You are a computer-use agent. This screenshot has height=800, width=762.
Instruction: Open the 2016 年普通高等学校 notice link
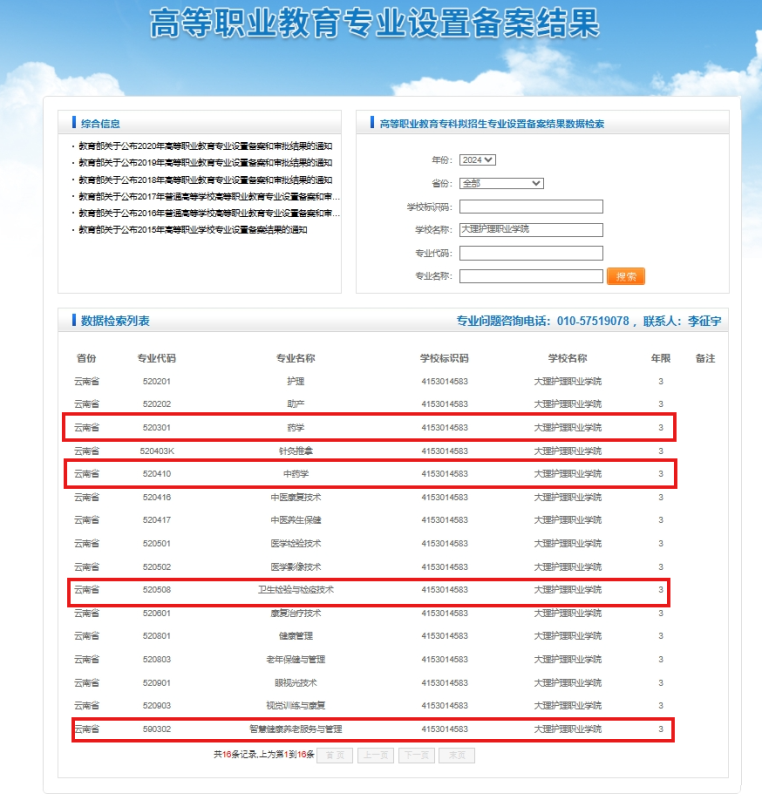pyautogui.click(x=209, y=213)
